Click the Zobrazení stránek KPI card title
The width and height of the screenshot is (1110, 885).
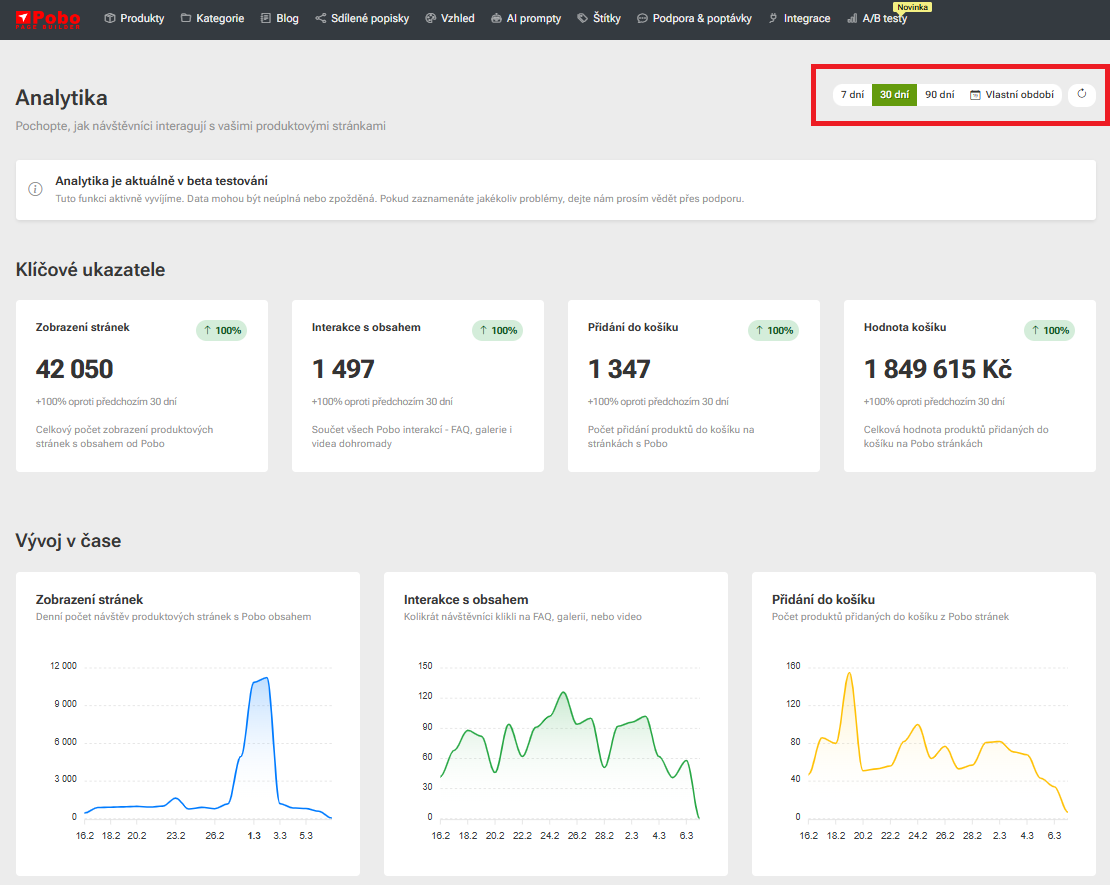(x=83, y=327)
